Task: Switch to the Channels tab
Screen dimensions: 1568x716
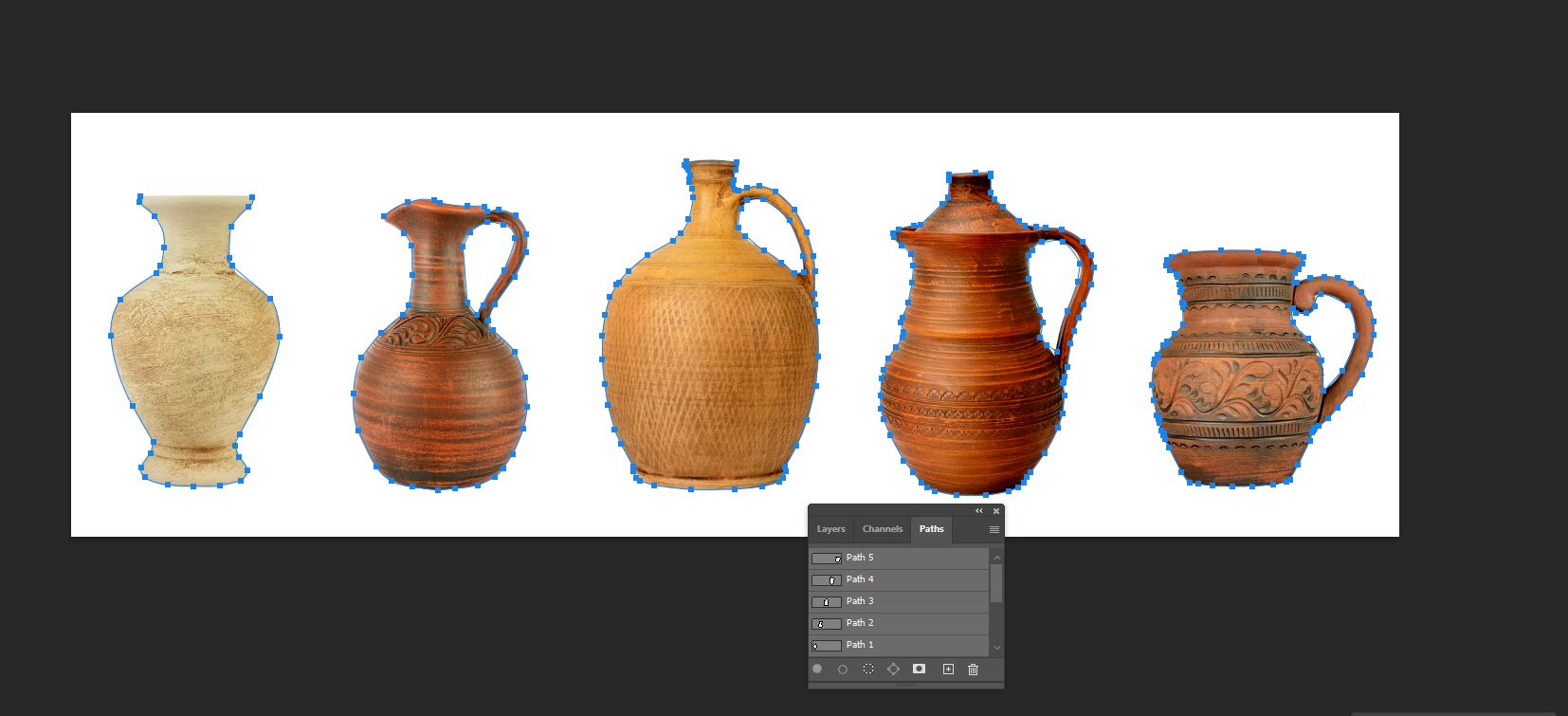Action: tap(882, 529)
